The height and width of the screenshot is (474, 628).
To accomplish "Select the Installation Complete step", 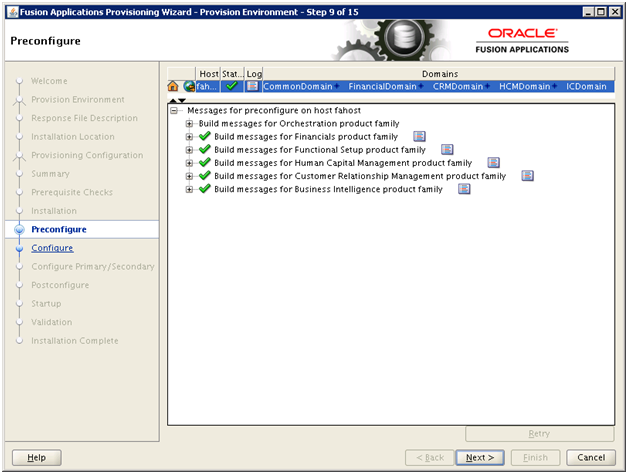I will [x=75, y=341].
